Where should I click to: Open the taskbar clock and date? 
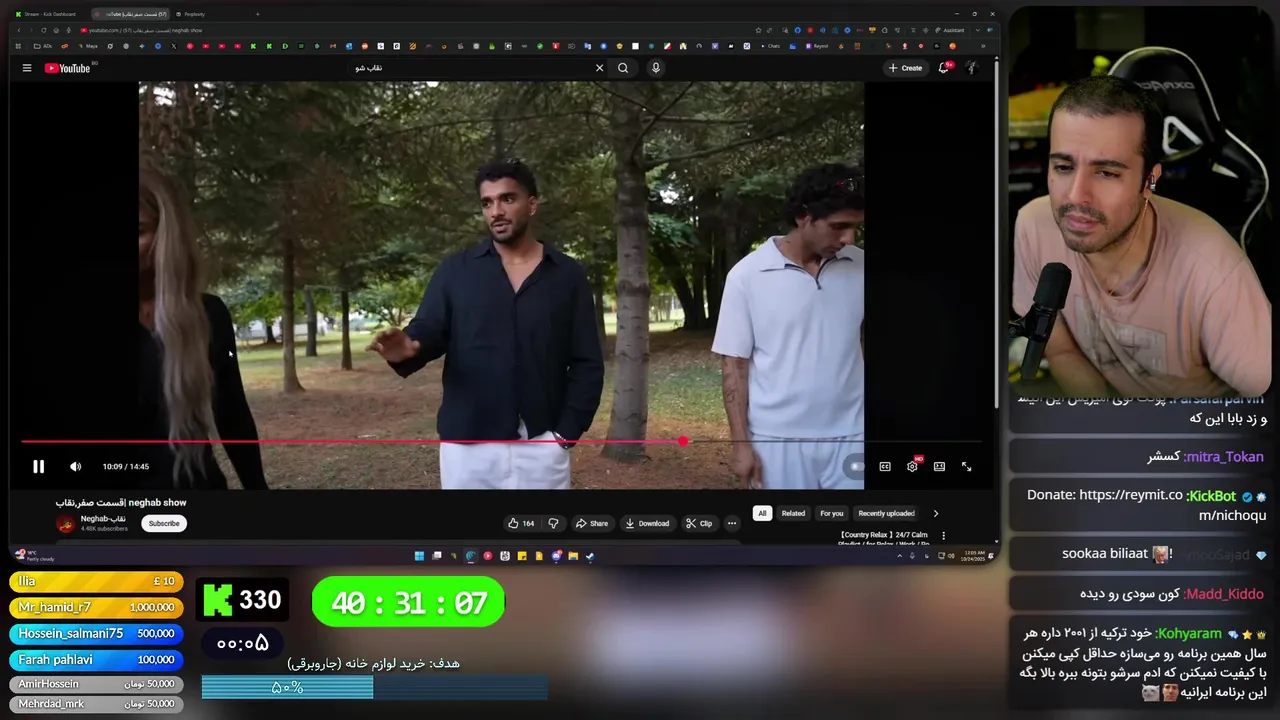973,556
